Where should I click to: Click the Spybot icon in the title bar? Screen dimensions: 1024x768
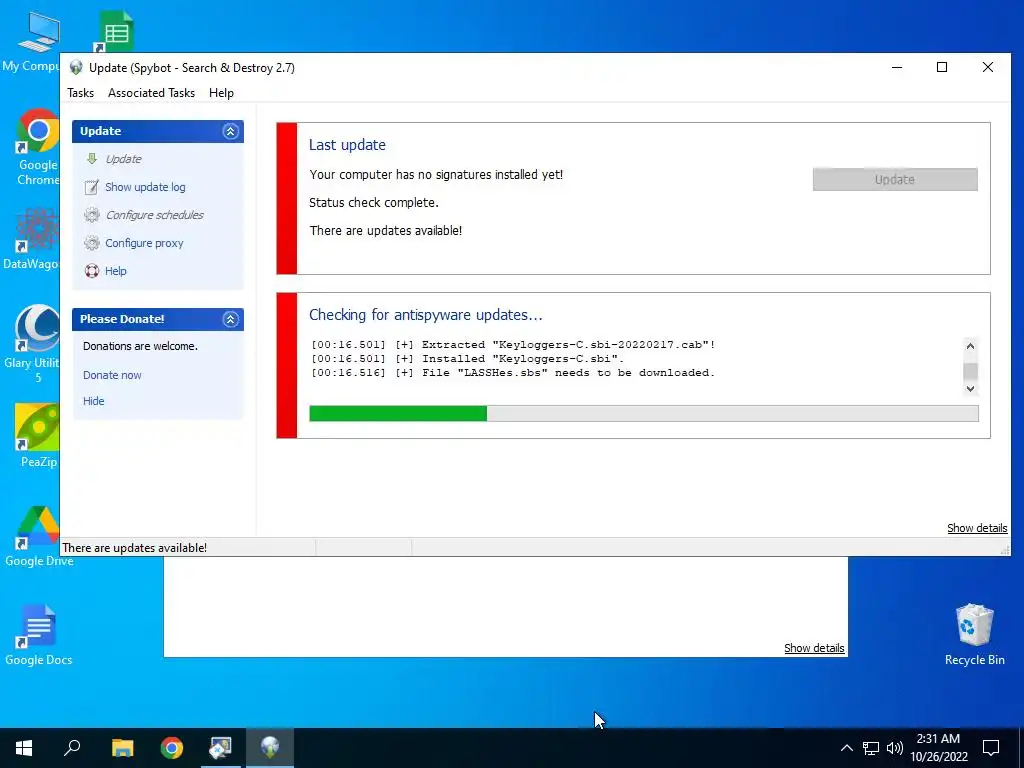click(x=76, y=67)
